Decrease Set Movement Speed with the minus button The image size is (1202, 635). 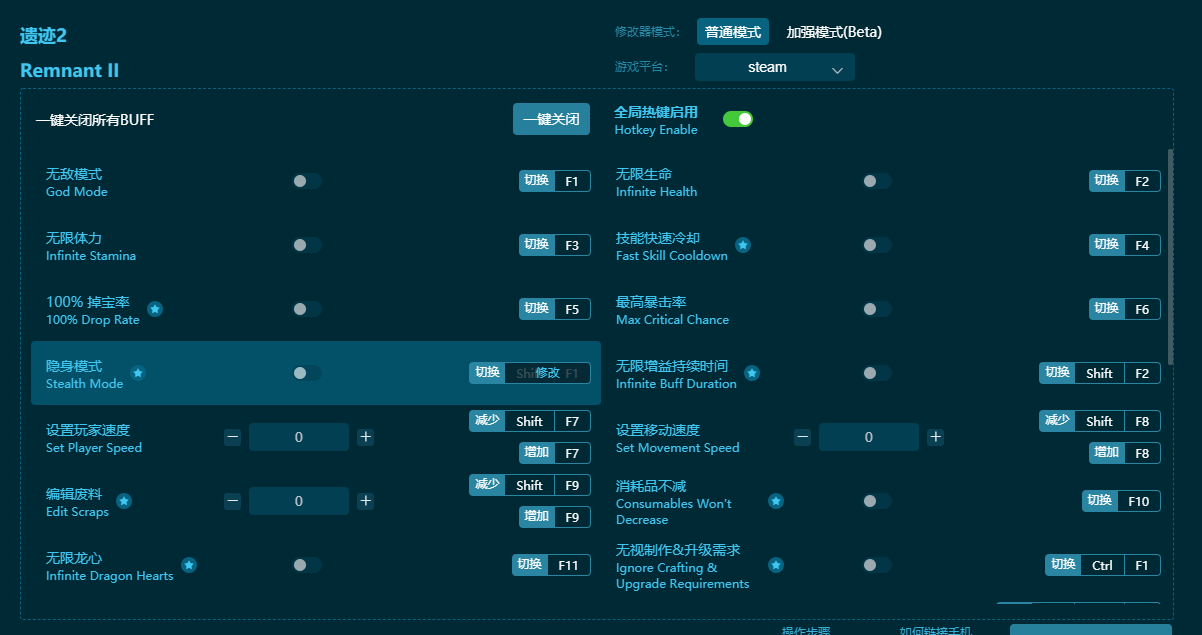801,437
